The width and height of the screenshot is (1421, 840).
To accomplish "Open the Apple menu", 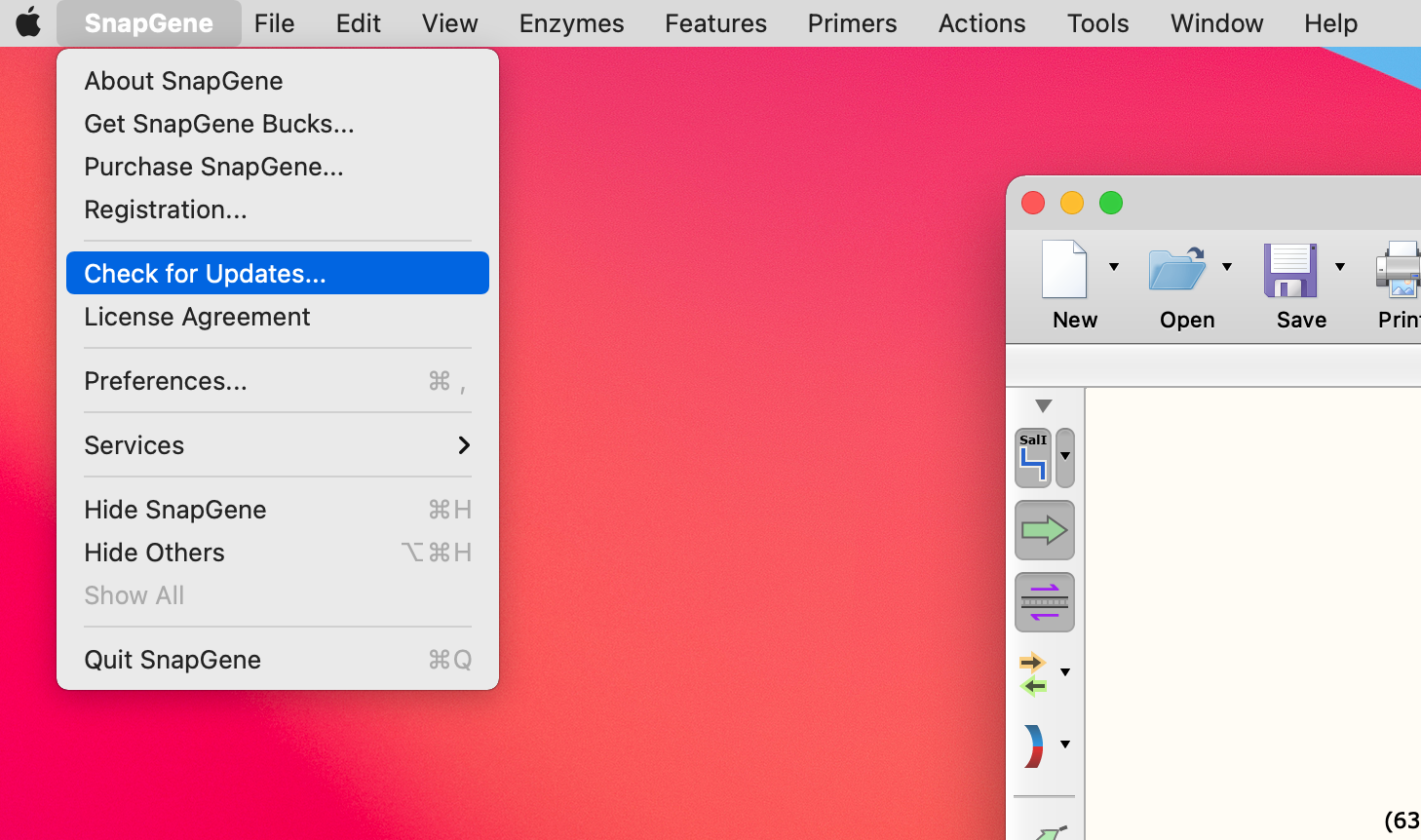I will 28,22.
